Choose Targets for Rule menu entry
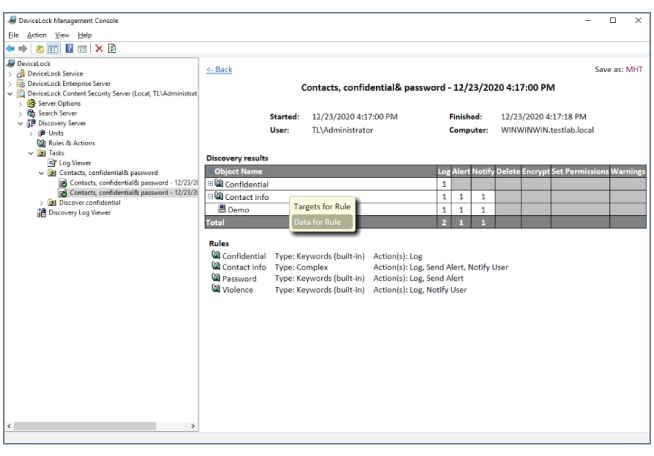 pyautogui.click(x=320, y=207)
